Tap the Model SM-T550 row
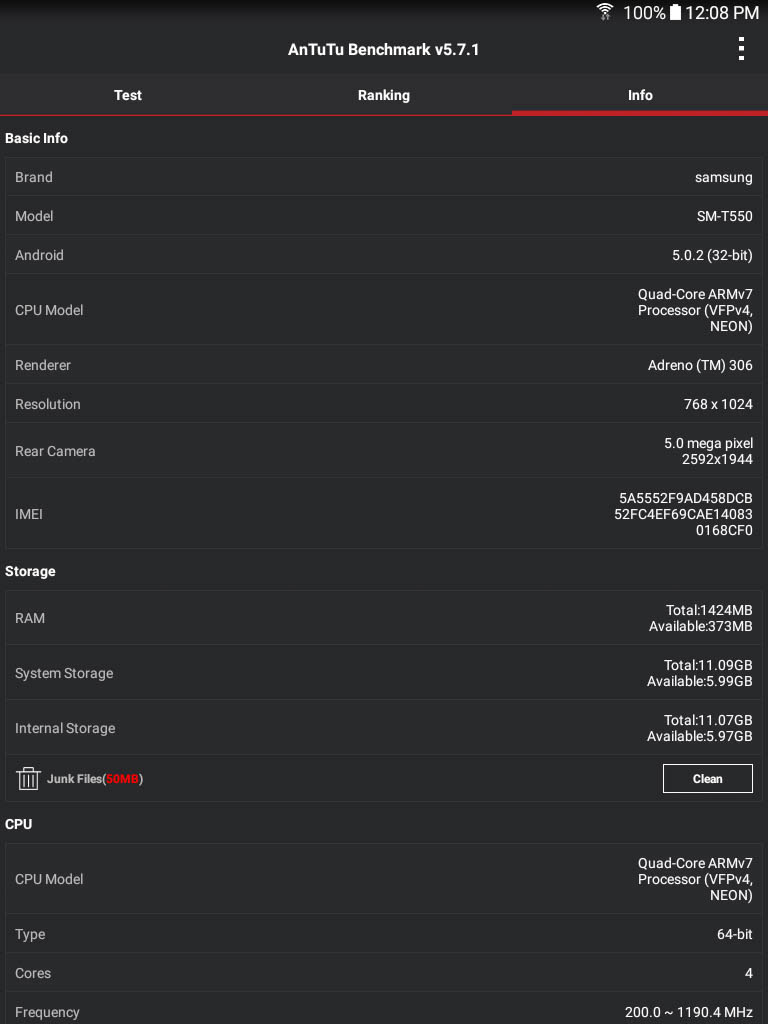Image resolution: width=768 pixels, height=1024 pixels. 384,216
